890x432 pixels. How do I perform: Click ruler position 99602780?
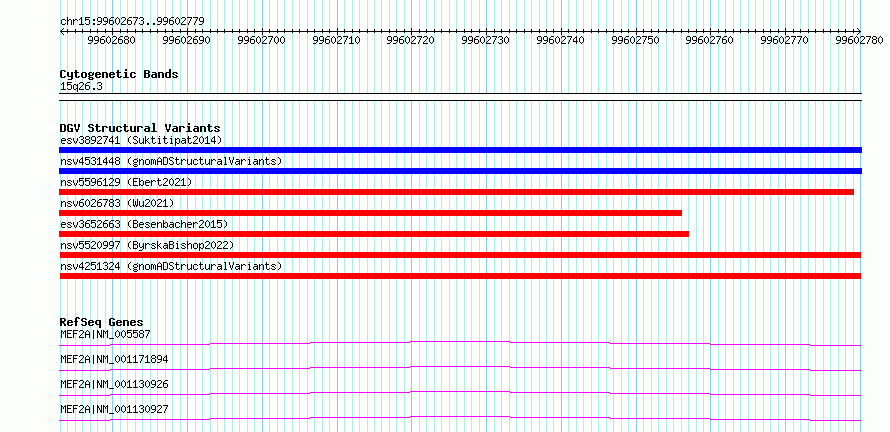pyautogui.click(x=859, y=40)
